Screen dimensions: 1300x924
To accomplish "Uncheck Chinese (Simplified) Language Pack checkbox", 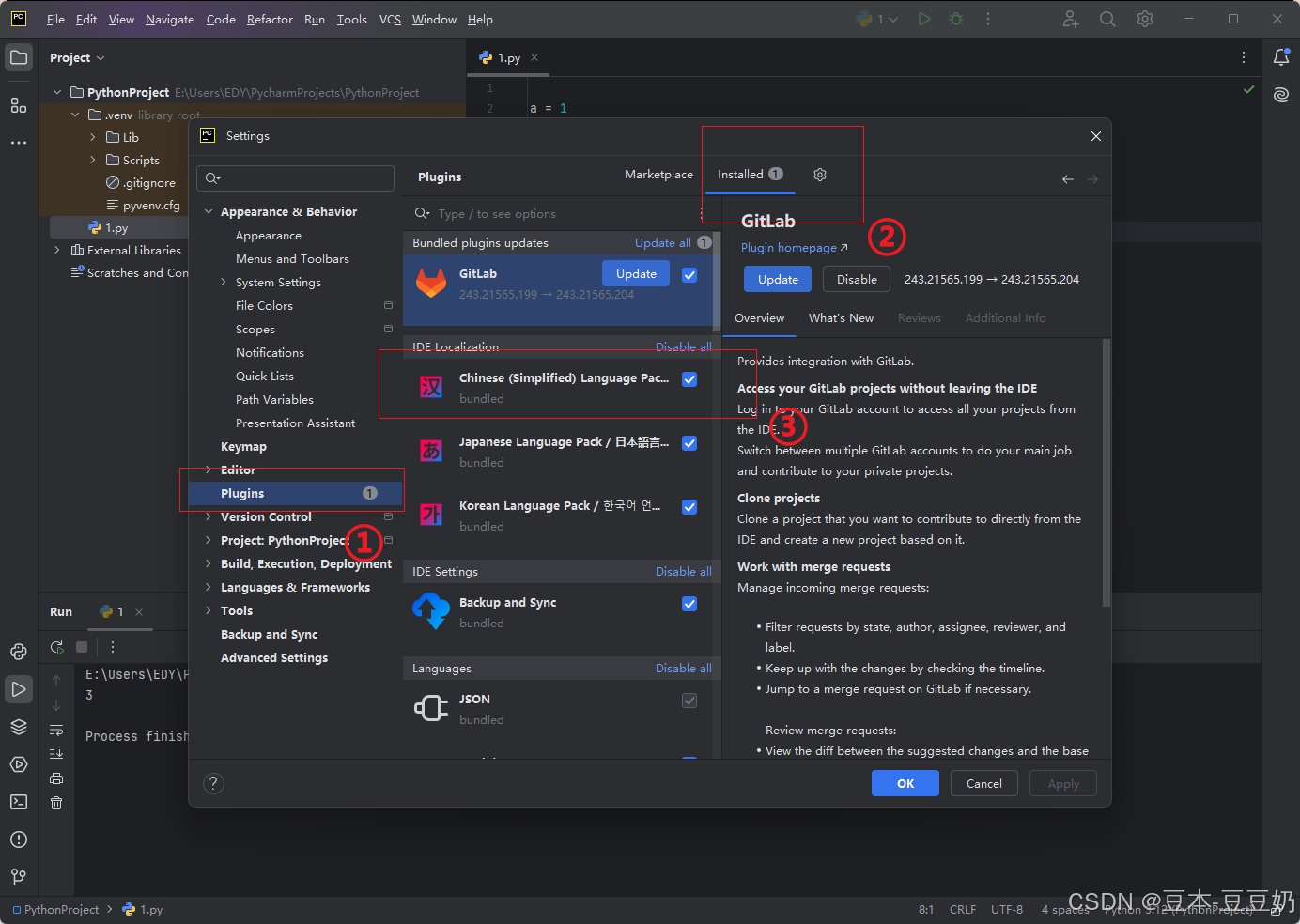I will point(689,379).
